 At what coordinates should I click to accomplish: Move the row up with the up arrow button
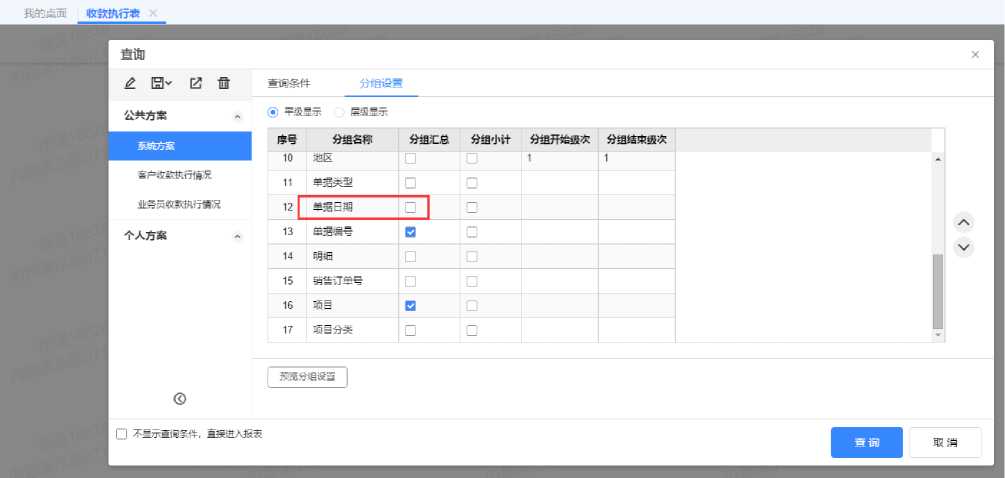coord(964,223)
